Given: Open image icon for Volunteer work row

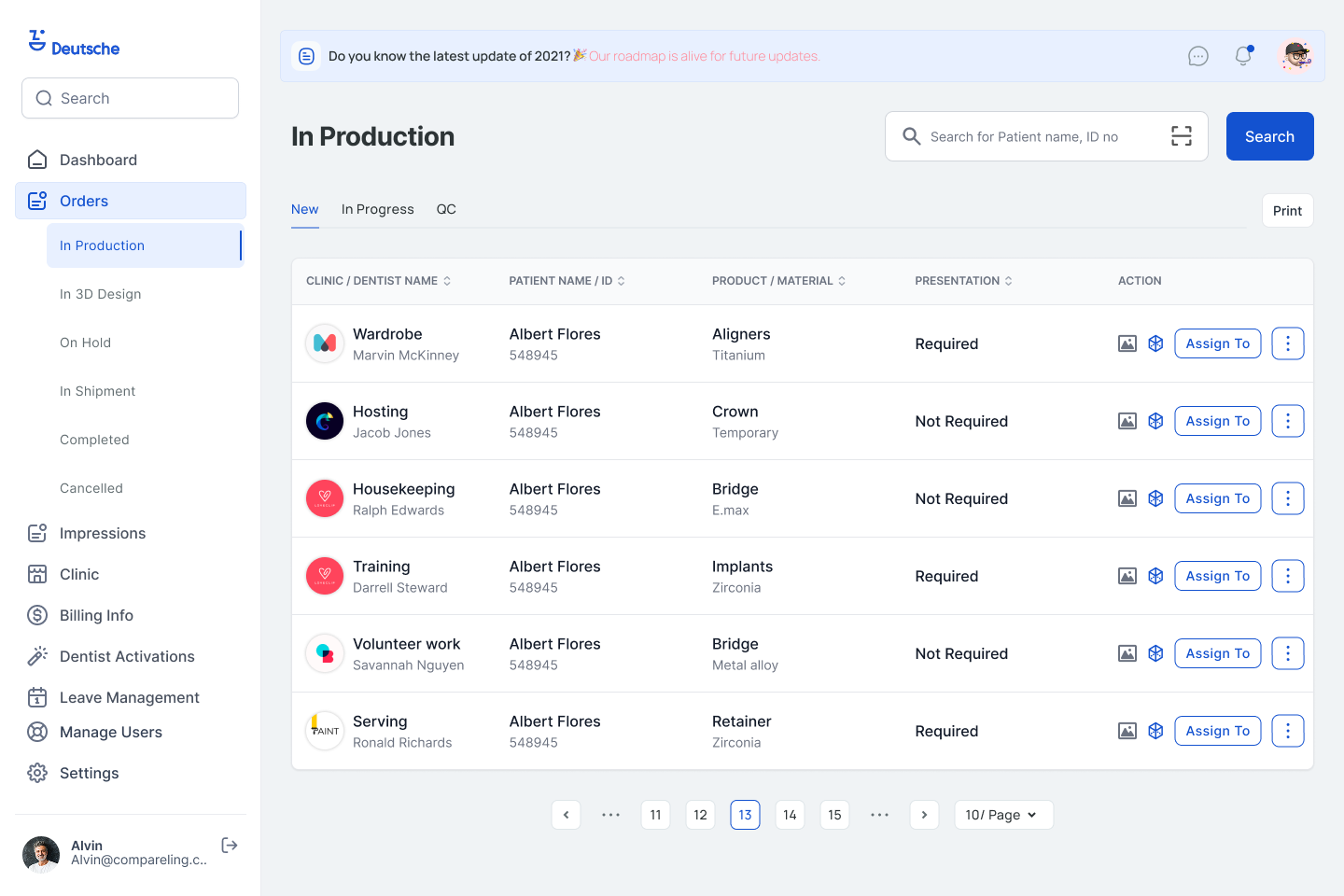Looking at the screenshot, I should (x=1127, y=653).
